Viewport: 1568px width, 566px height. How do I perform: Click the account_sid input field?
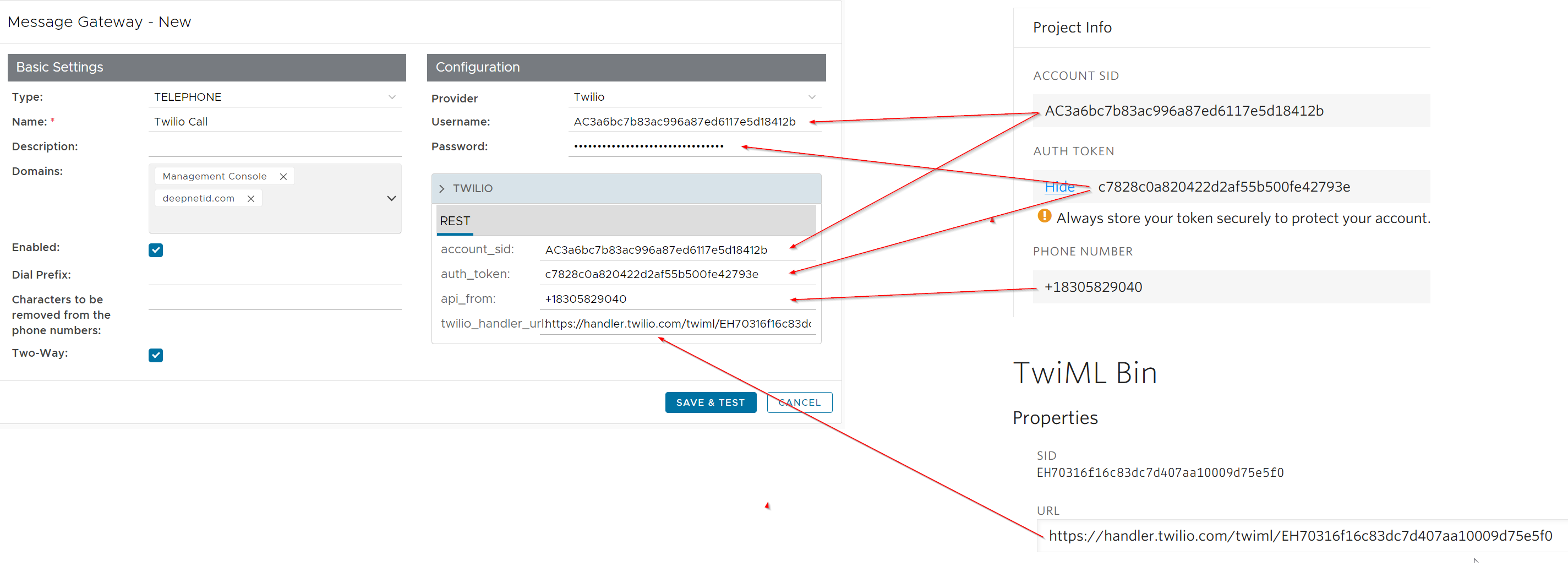(x=678, y=250)
